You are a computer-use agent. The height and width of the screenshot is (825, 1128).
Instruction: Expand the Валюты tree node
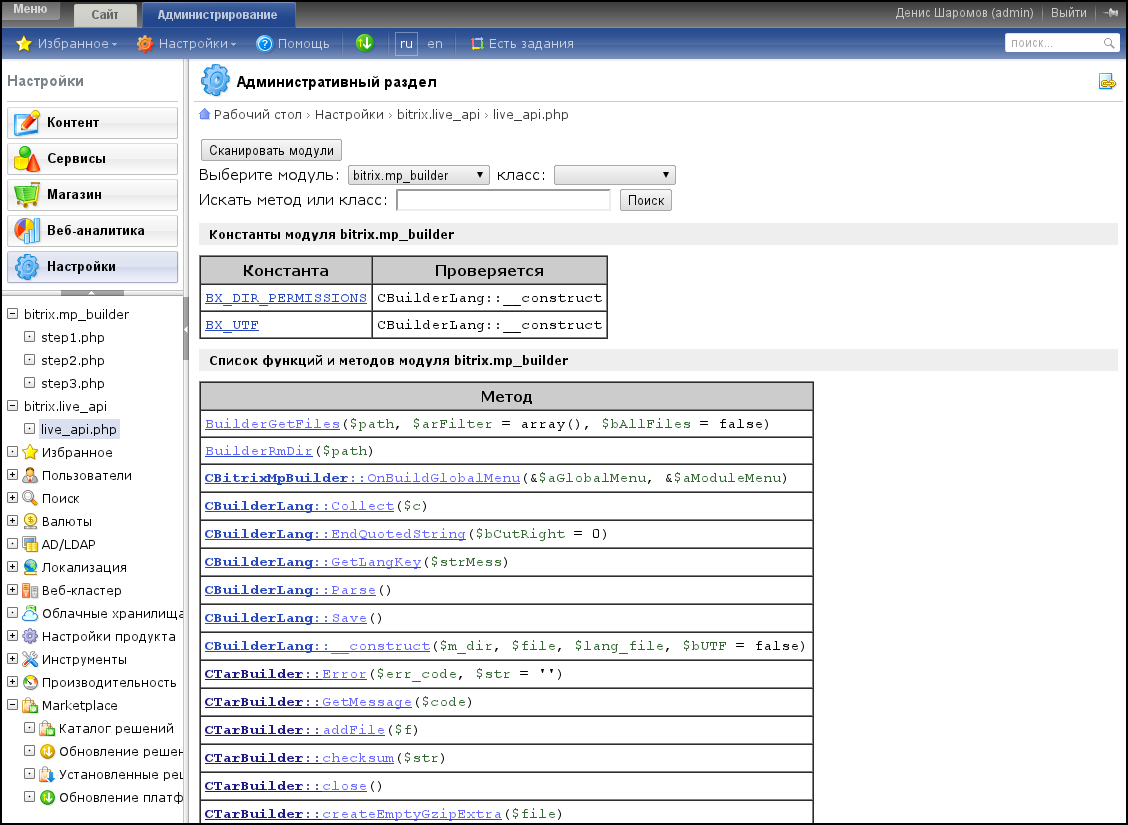click(12, 521)
